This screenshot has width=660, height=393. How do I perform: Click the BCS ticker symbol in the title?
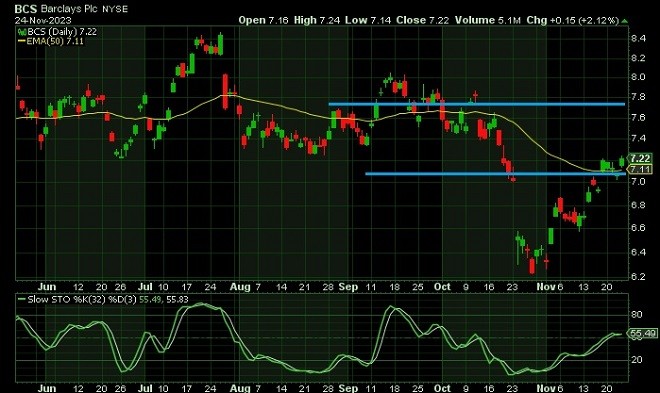tap(26, 9)
